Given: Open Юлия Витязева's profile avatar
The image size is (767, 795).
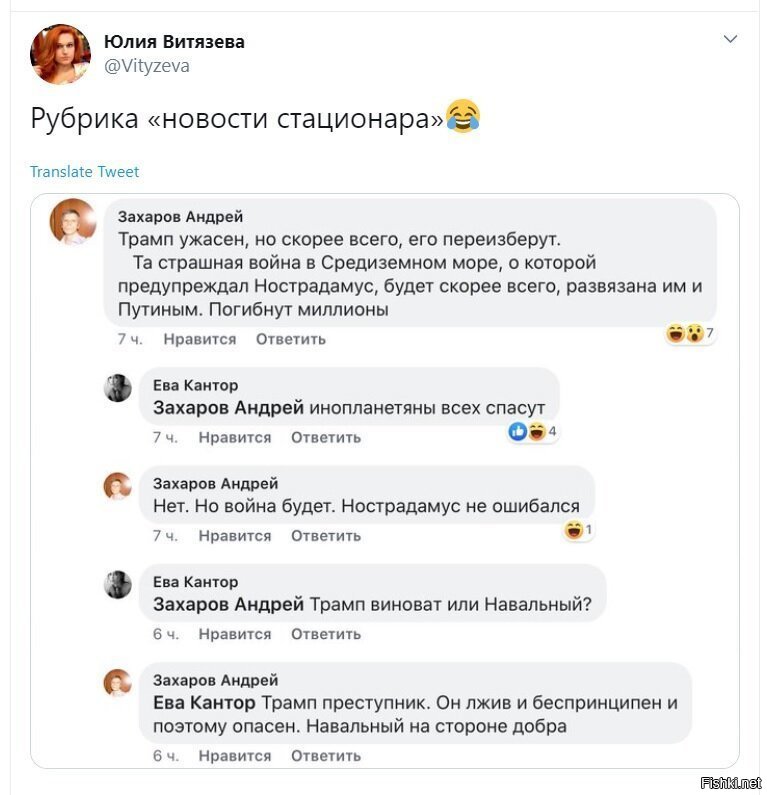Looking at the screenshot, I should coord(60,54).
